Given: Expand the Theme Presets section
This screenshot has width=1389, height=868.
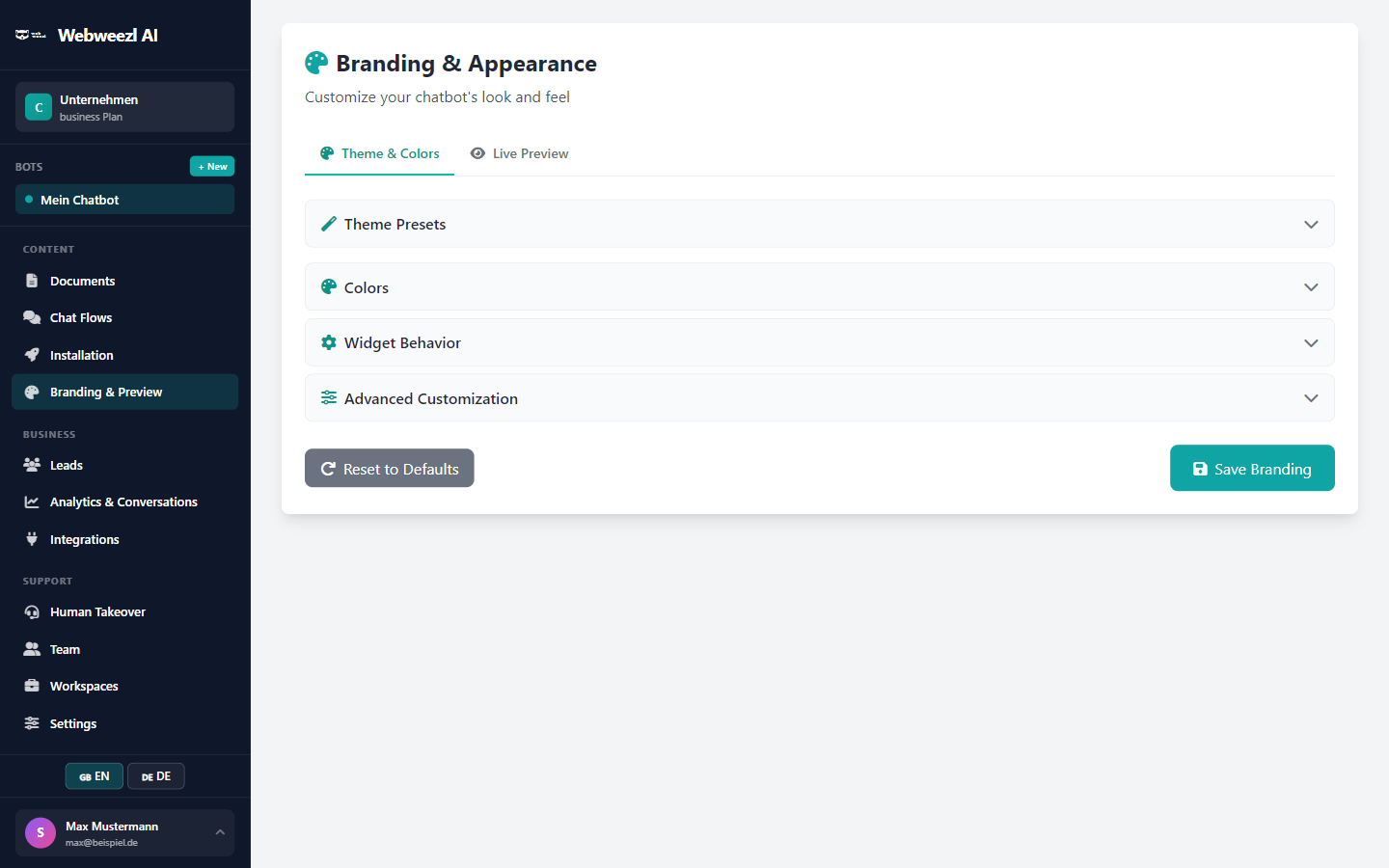Looking at the screenshot, I should tap(819, 224).
